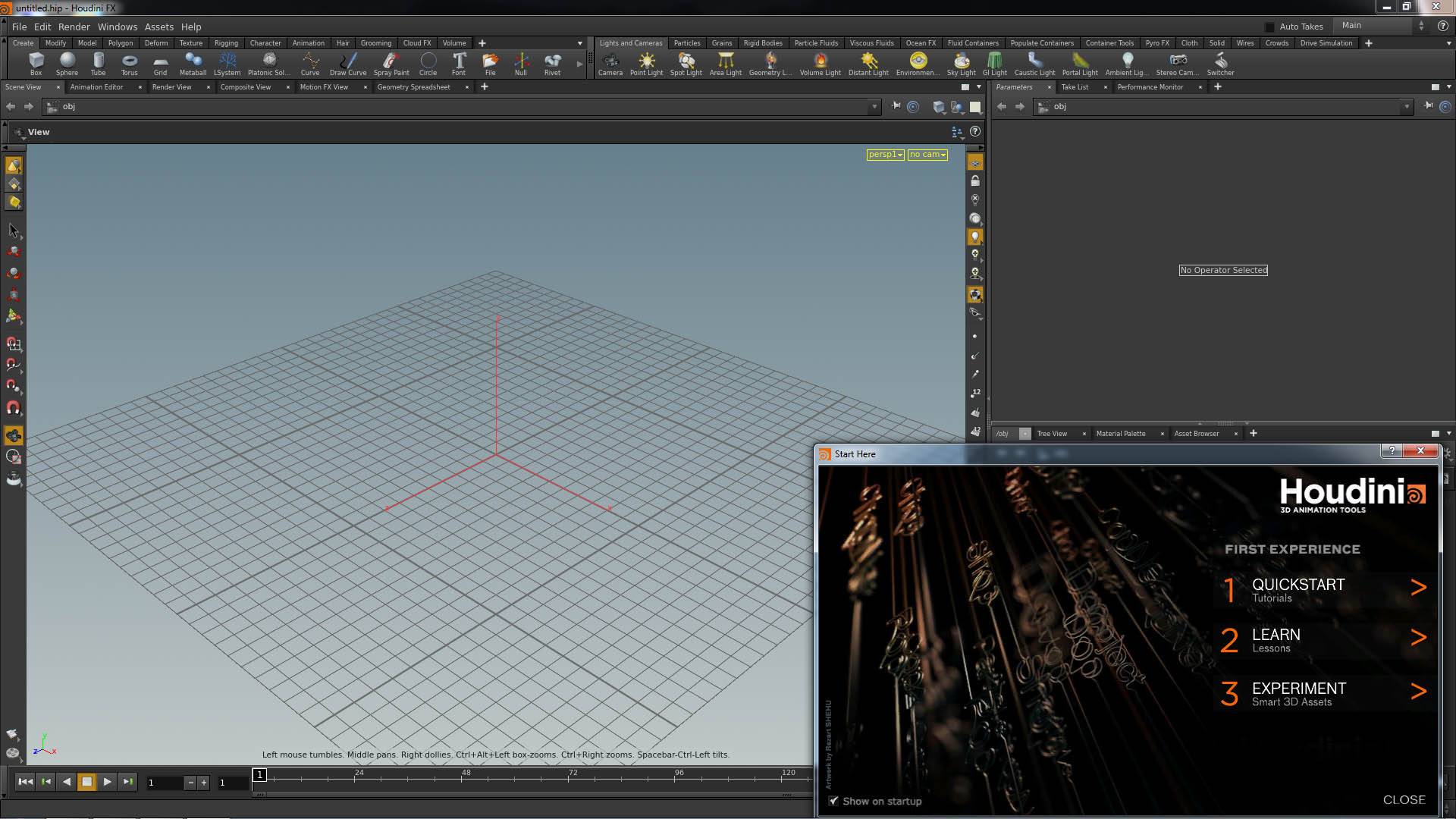Image resolution: width=1456 pixels, height=819 pixels.
Task: Open the persp1 viewport menu
Action: [885, 155]
